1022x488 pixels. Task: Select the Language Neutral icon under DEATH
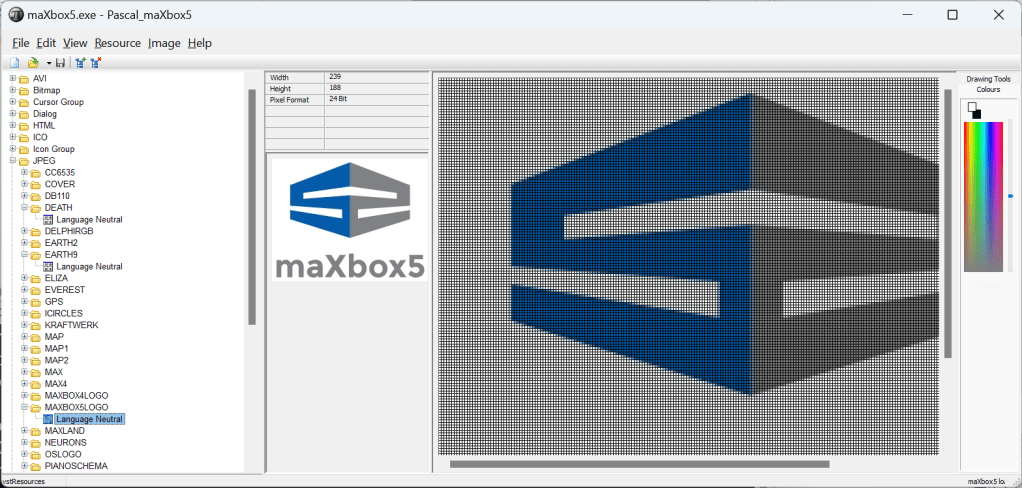48,219
